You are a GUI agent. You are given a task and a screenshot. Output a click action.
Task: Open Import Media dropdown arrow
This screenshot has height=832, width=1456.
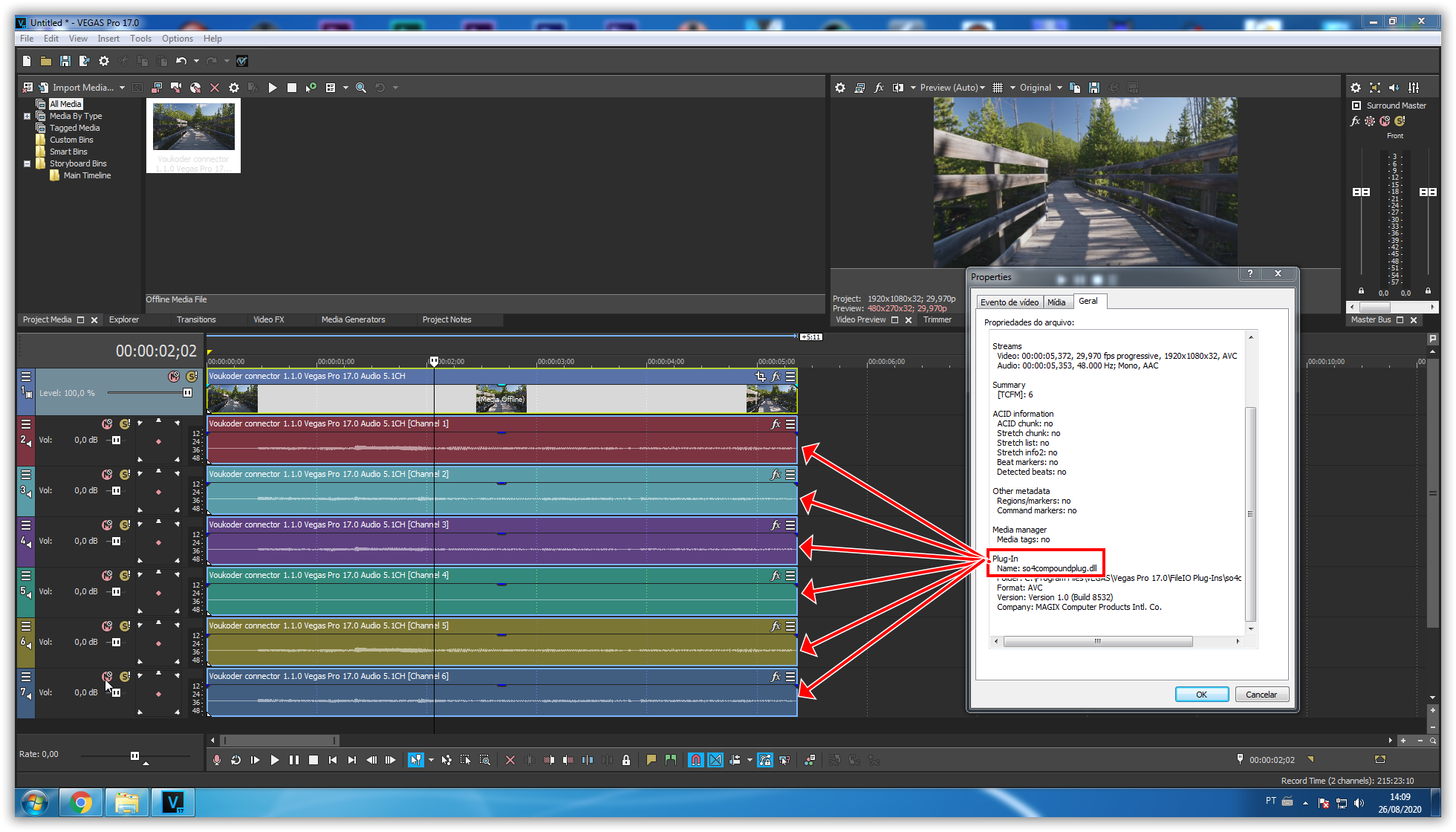coord(122,88)
